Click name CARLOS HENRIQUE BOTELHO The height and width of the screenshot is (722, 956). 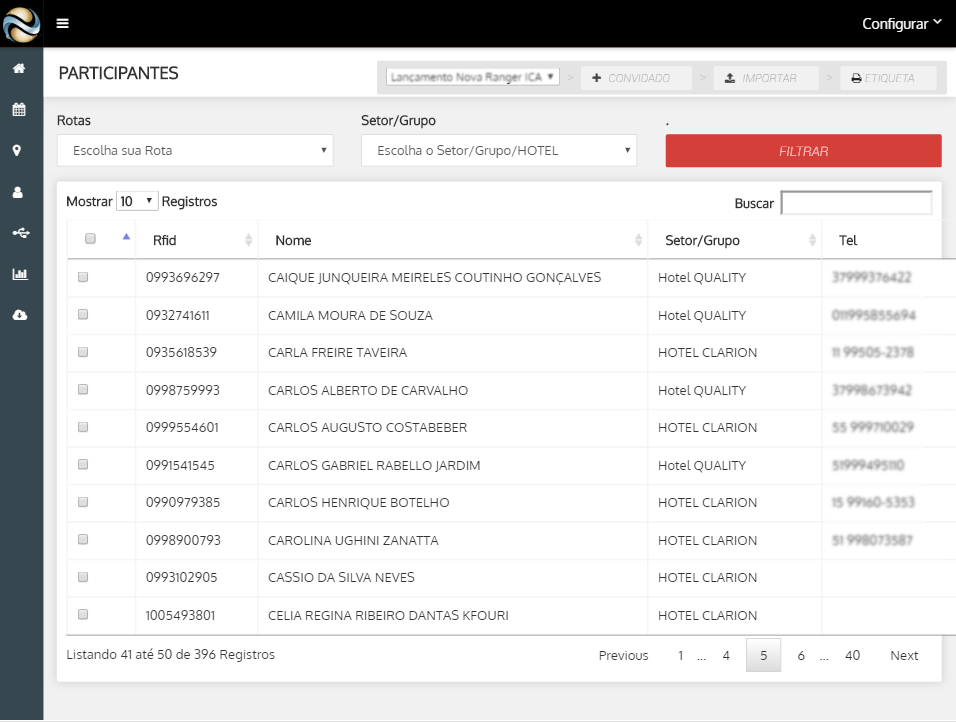(x=358, y=502)
